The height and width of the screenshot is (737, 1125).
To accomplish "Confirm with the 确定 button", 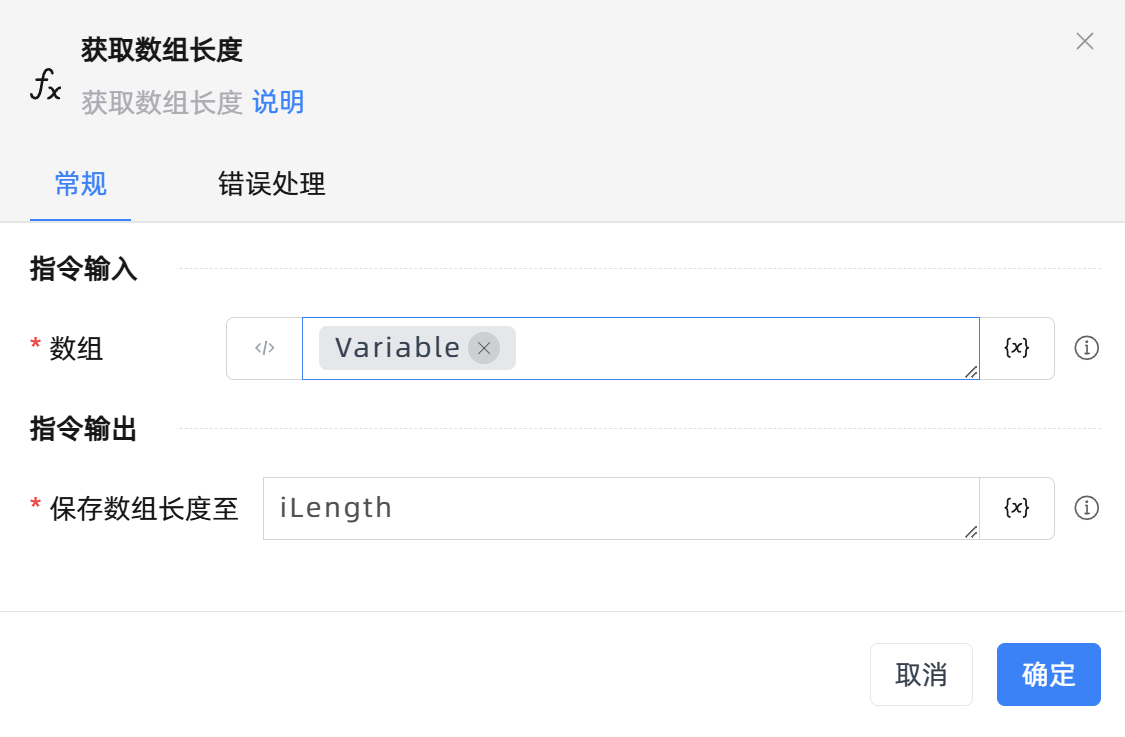I will [1048, 674].
